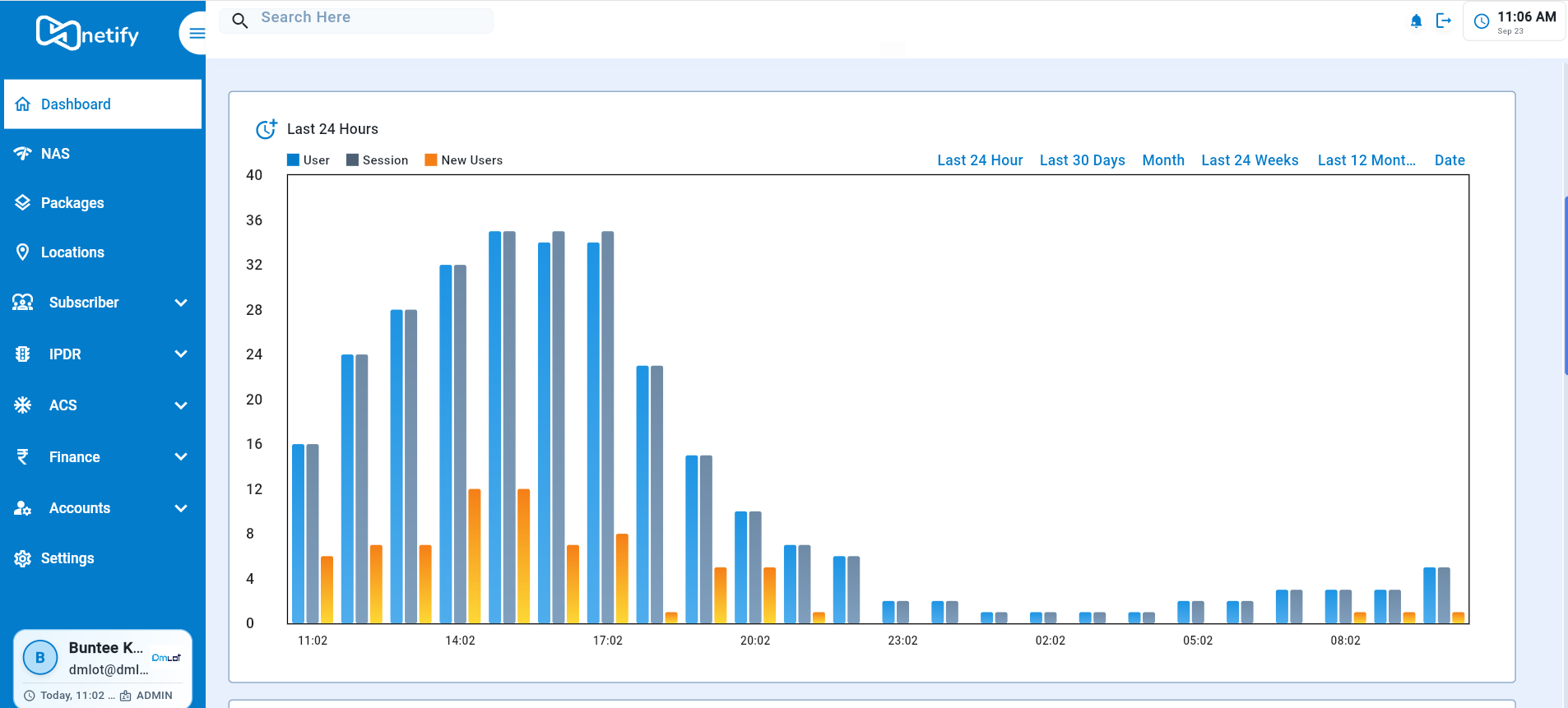
Task: Switch chart to Last 24 Weeks
Action: point(1249,160)
